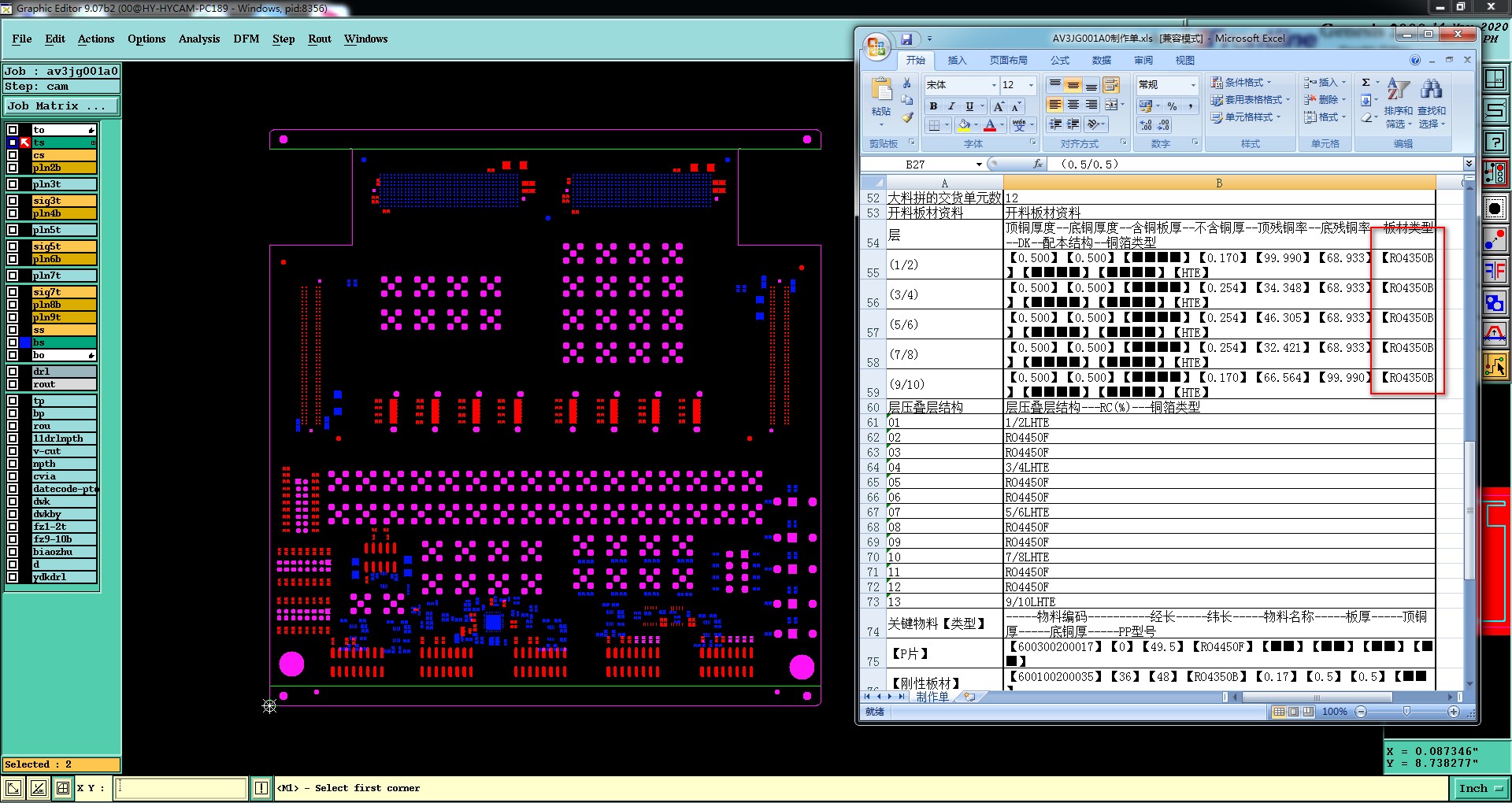
Task: Click the comma style icon
Action: tap(1190, 106)
